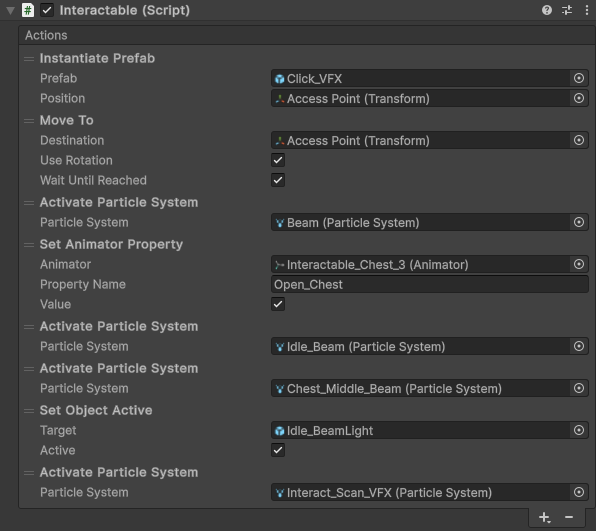Collapse the Interactable script component foldout
Screen dimensions: 596x531
[11, 11]
